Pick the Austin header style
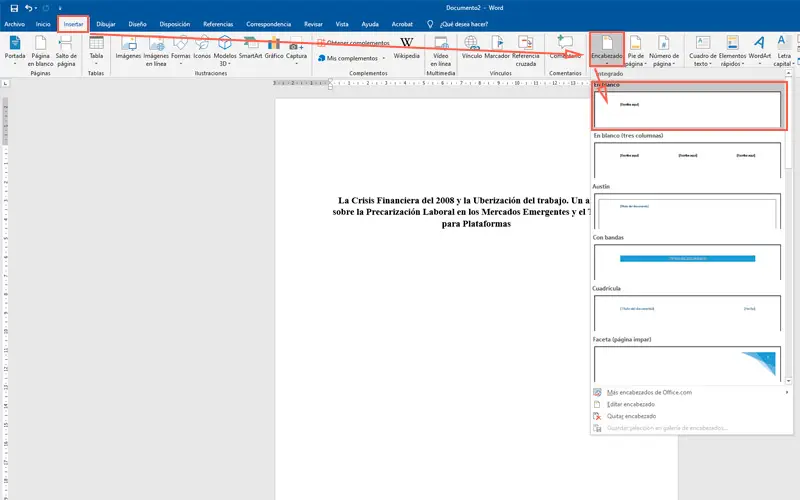The image size is (800, 500). [x=687, y=211]
